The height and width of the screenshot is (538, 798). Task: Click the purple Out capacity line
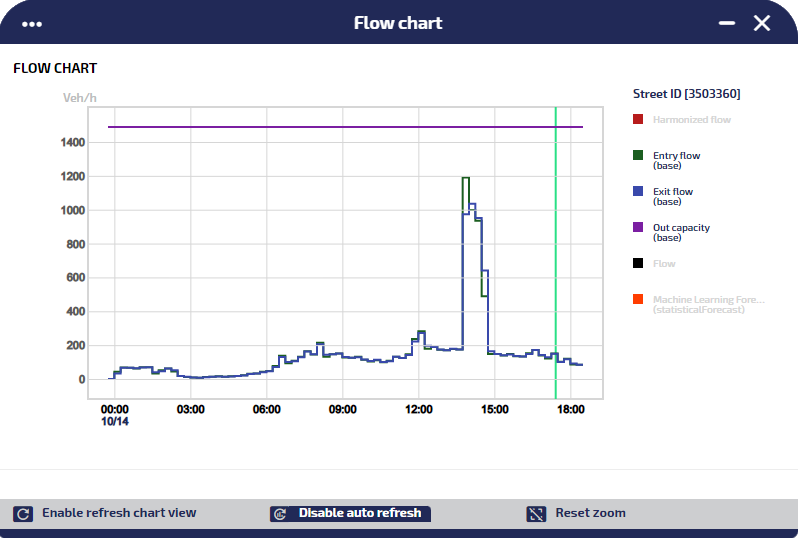click(x=346, y=127)
